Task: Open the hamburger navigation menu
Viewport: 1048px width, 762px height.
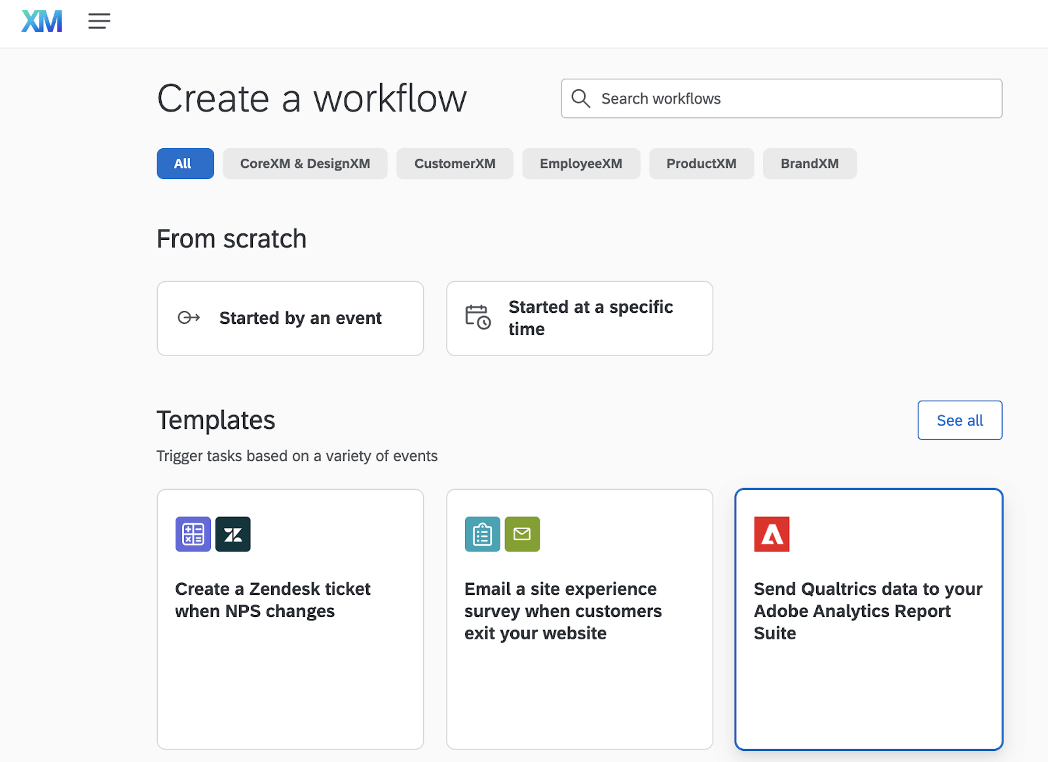Action: coord(99,21)
